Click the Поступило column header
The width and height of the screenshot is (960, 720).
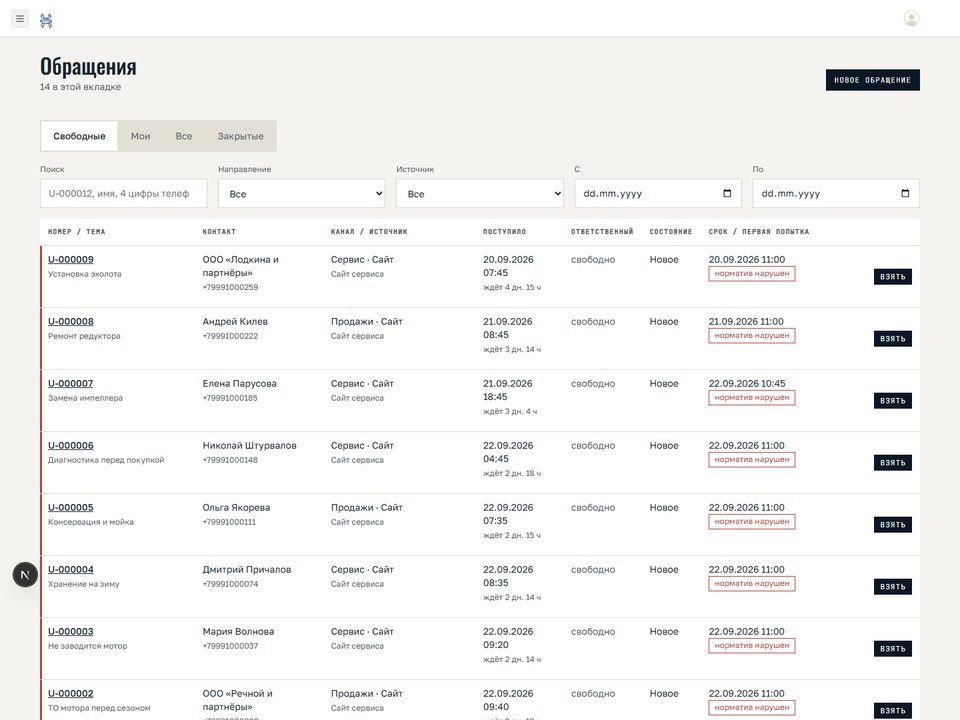click(504, 231)
